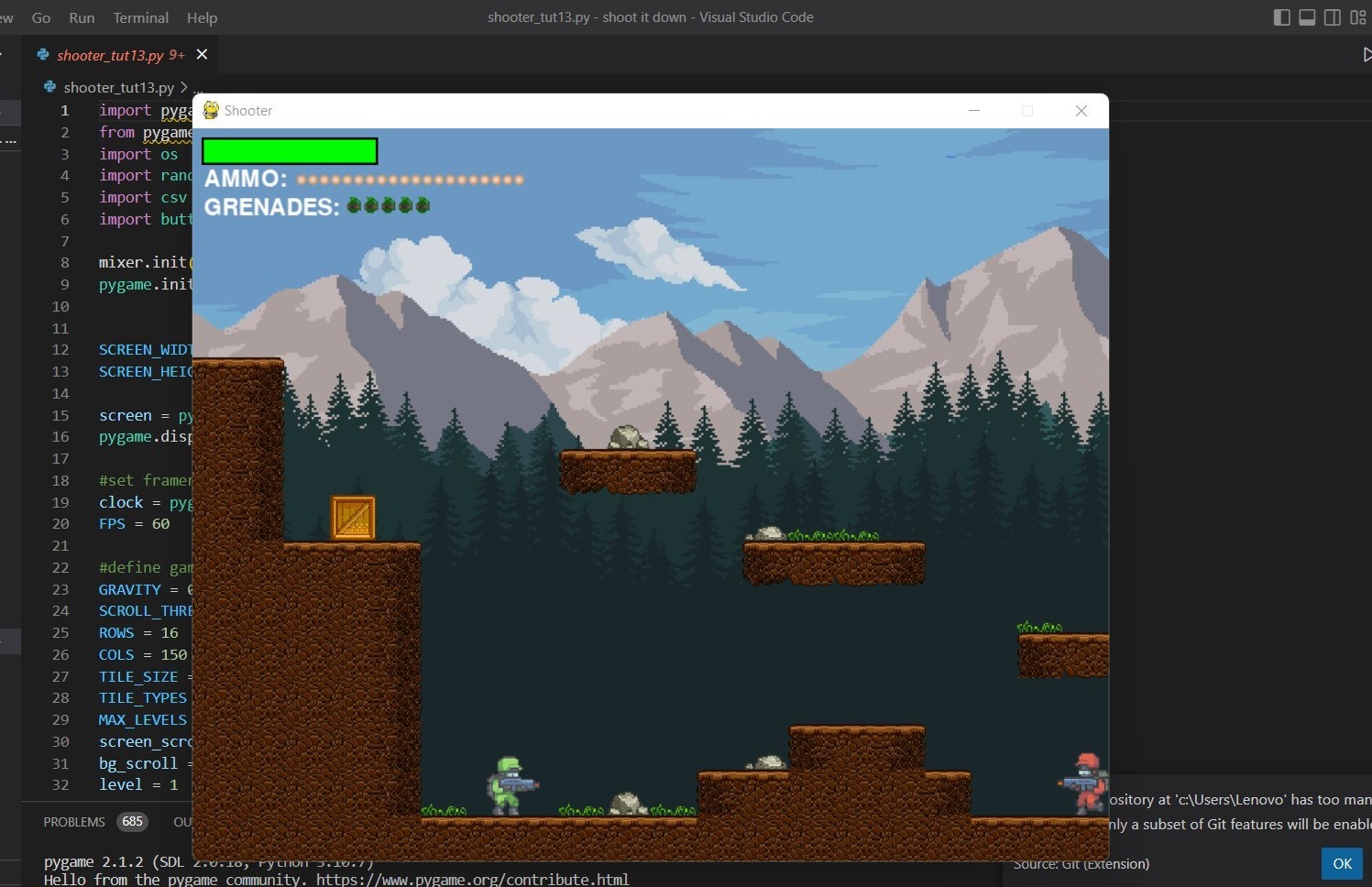The image size is (1372, 887).
Task: Click the Run Python File play button
Action: [1367, 55]
